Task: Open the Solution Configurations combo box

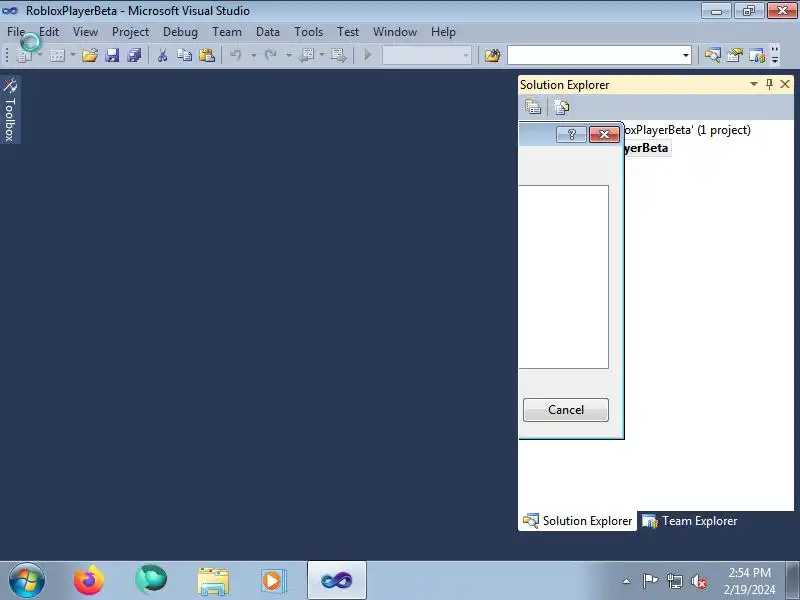Action: (427, 55)
